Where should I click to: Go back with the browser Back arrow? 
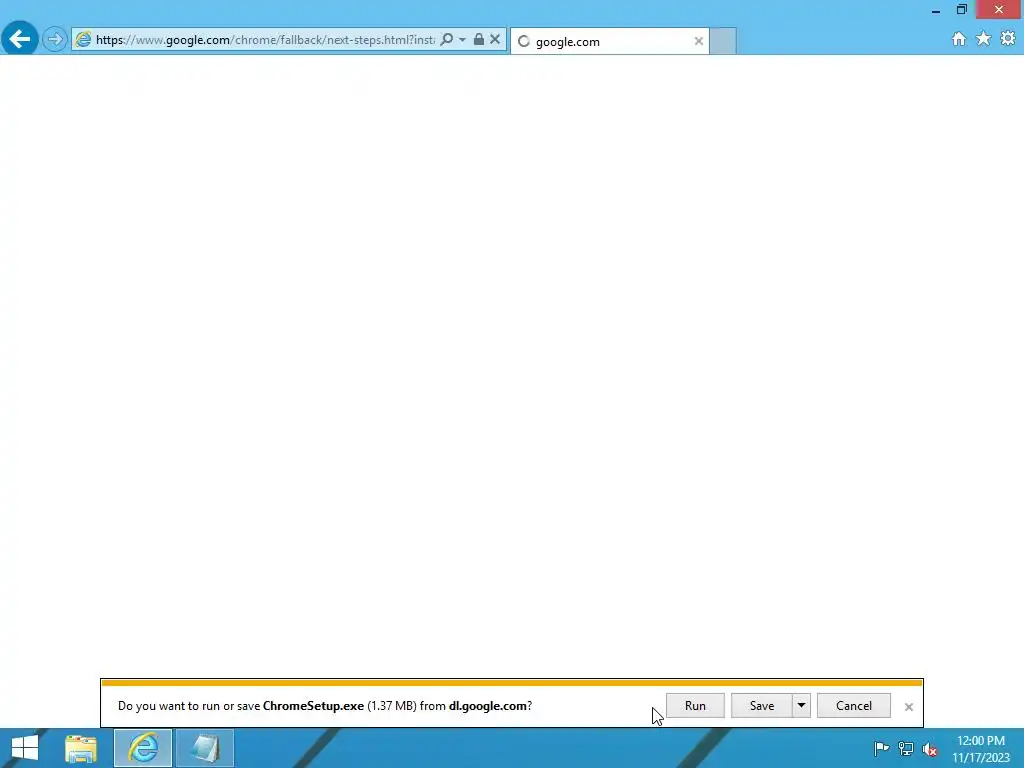[20, 39]
